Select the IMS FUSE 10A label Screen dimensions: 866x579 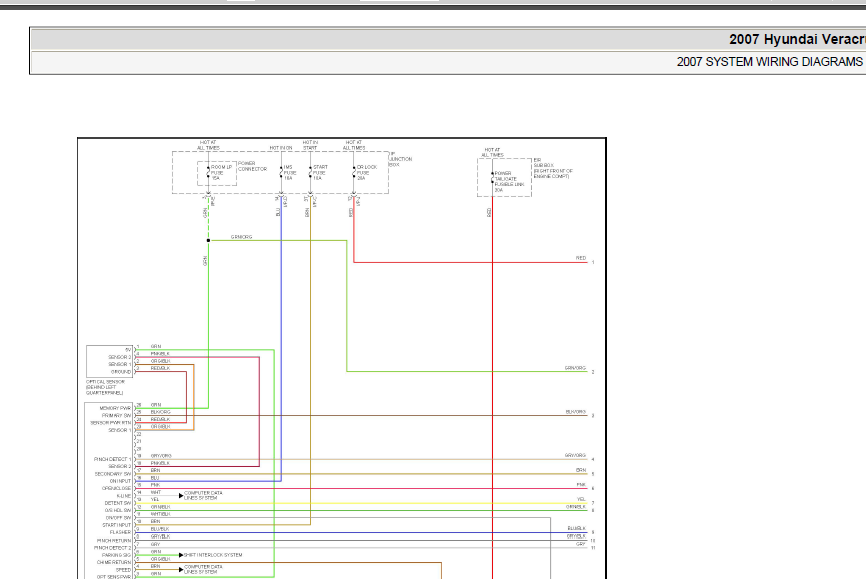tap(288, 172)
